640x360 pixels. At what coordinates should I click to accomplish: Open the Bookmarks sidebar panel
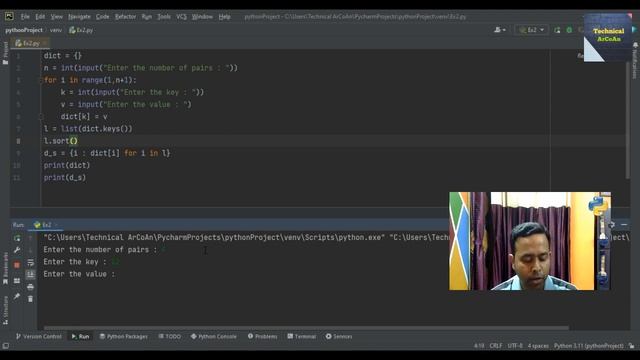click(5, 268)
